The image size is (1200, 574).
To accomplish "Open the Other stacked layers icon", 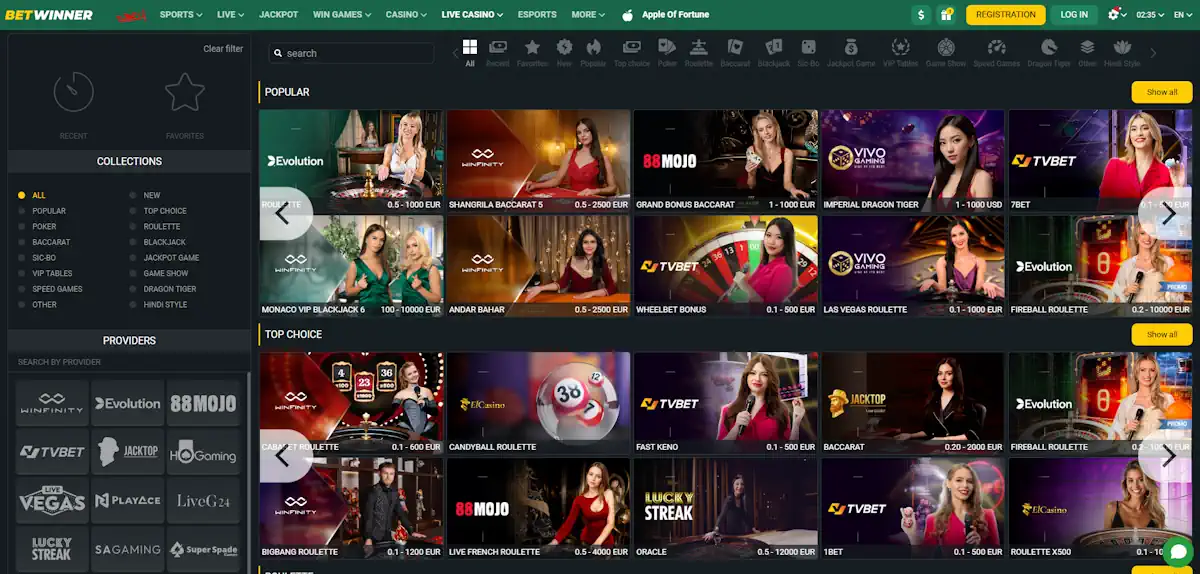I will [x=1087, y=47].
